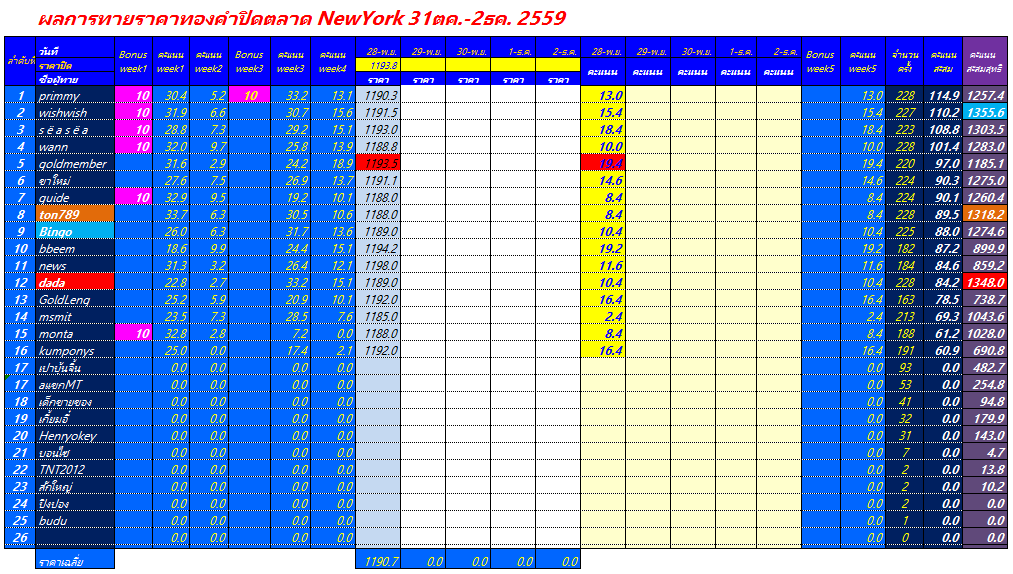This screenshot has width=1013, height=574.
Task: Select the blue net score cell 1355.6
Action: coord(985,112)
